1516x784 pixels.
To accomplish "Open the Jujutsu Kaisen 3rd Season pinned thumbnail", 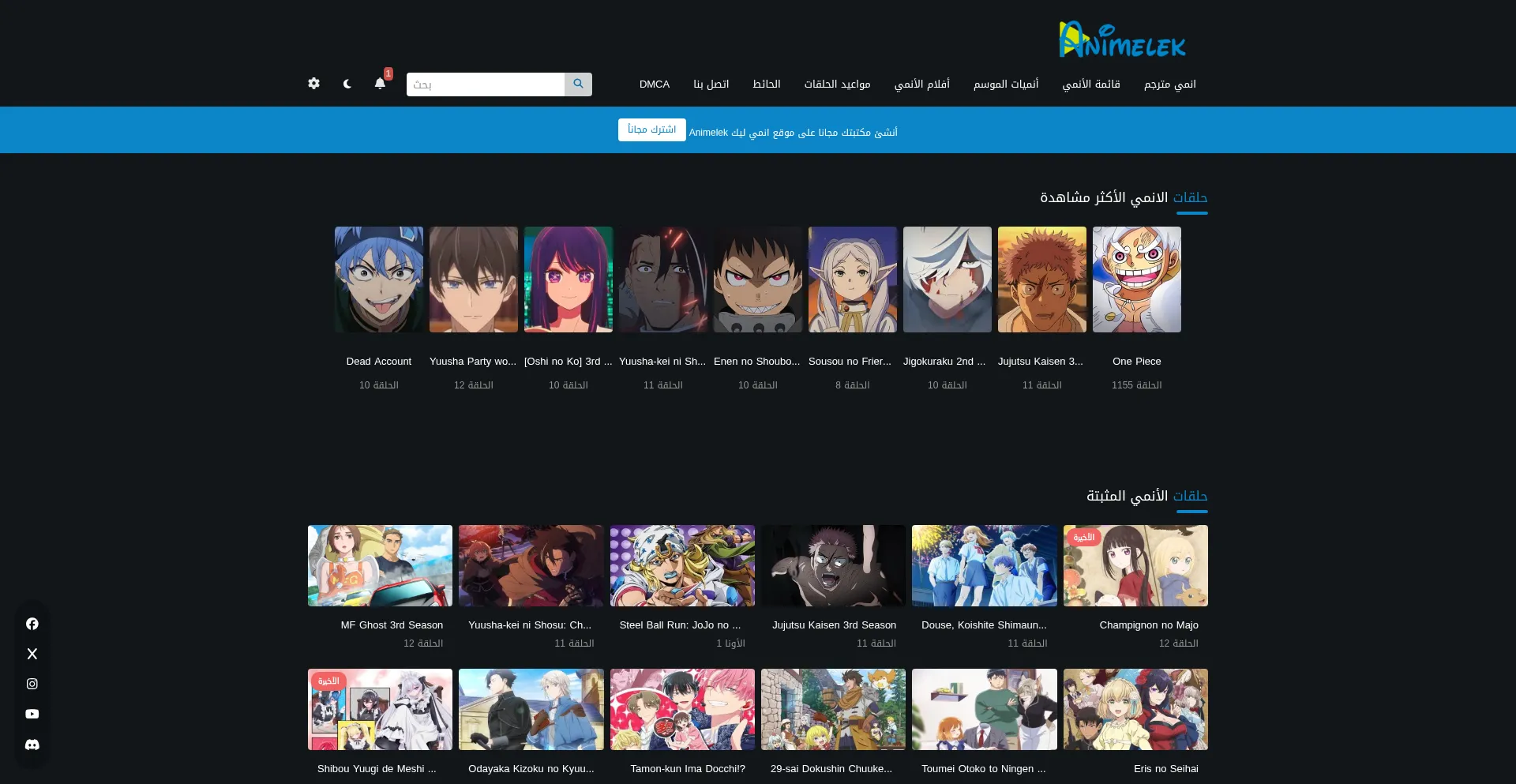I will pyautogui.click(x=833, y=566).
